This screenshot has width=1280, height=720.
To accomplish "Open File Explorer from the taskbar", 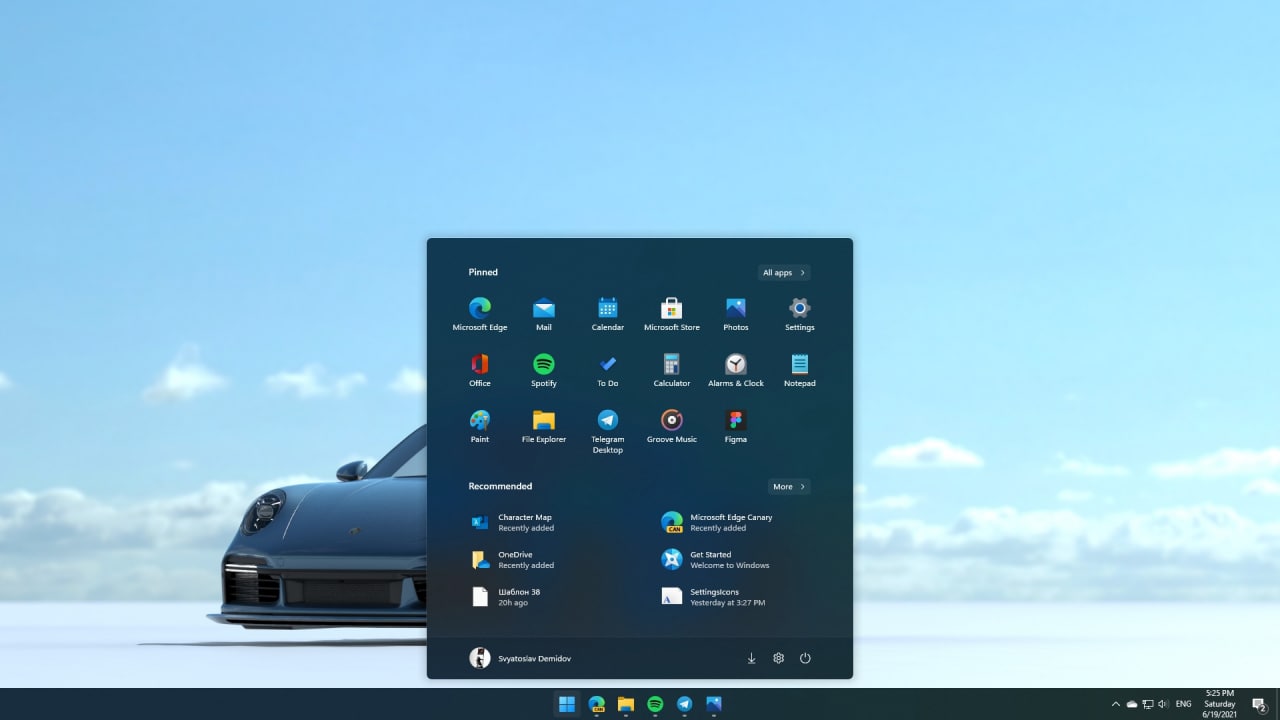I will 626,704.
